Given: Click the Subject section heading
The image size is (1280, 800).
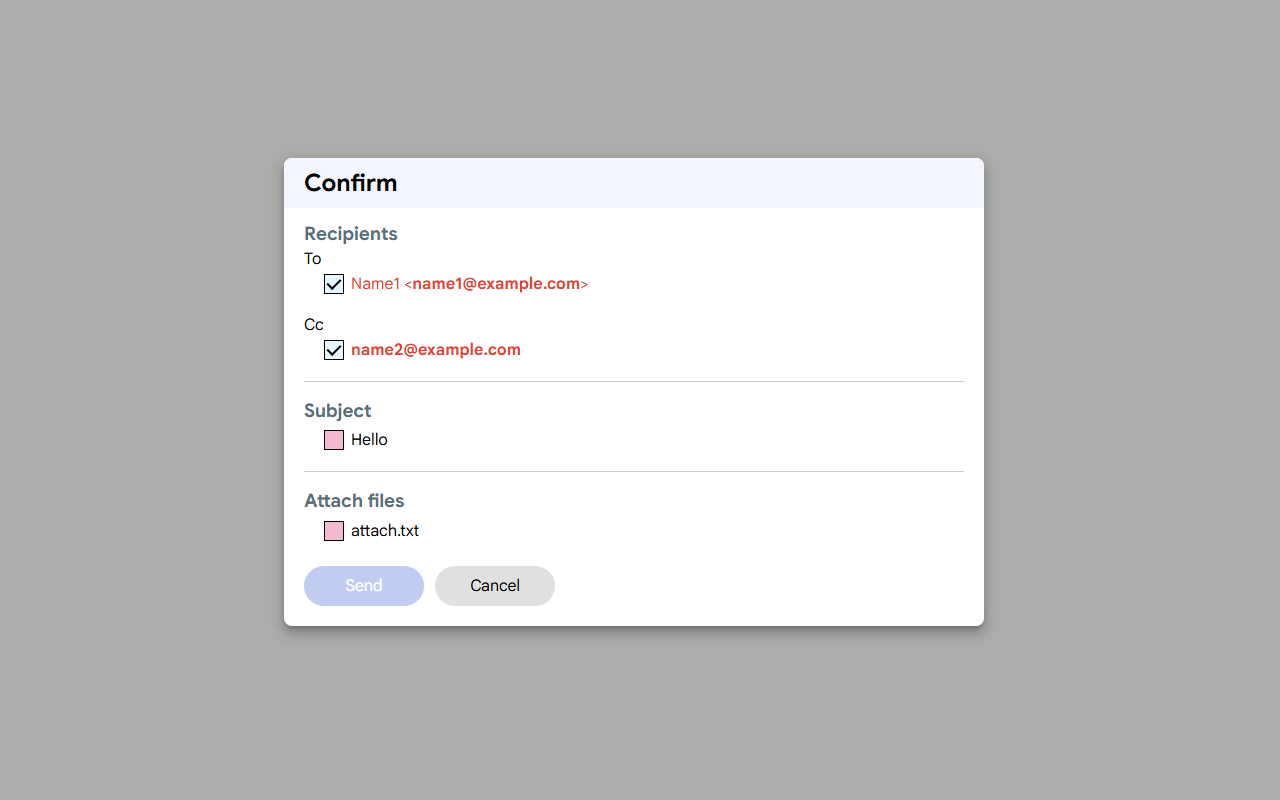Looking at the screenshot, I should coord(338,411).
